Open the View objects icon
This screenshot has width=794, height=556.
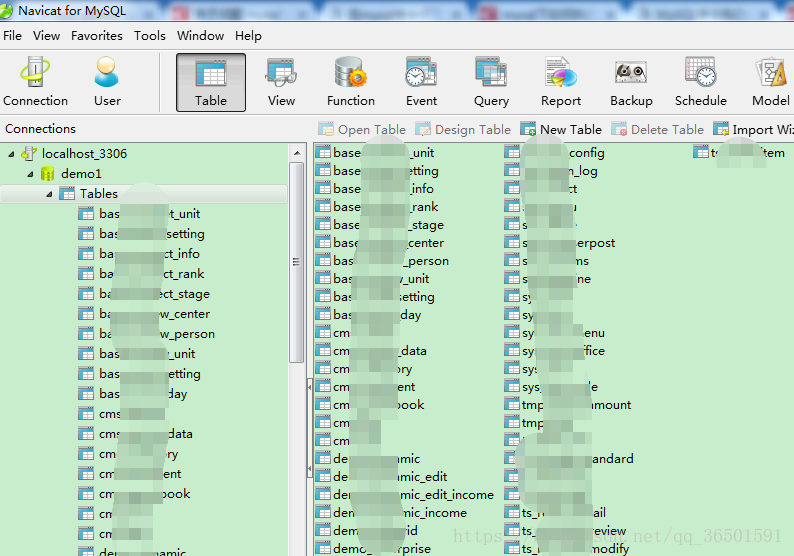click(x=281, y=81)
